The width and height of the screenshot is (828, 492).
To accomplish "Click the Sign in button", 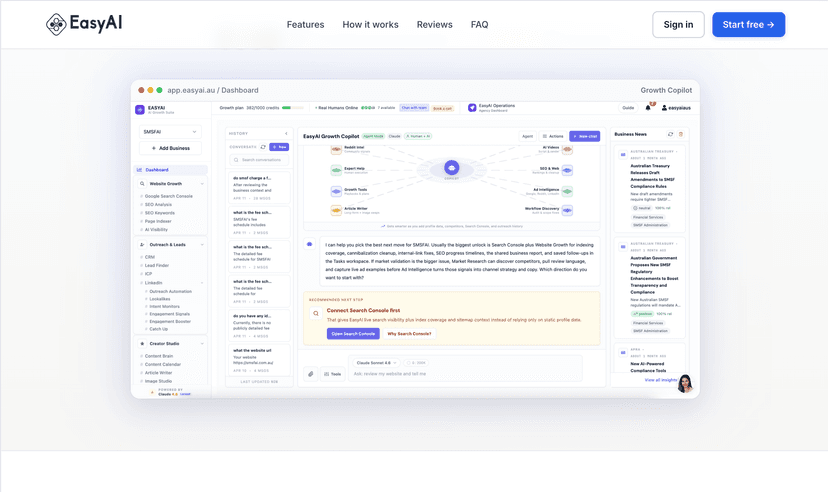I will tap(678, 25).
